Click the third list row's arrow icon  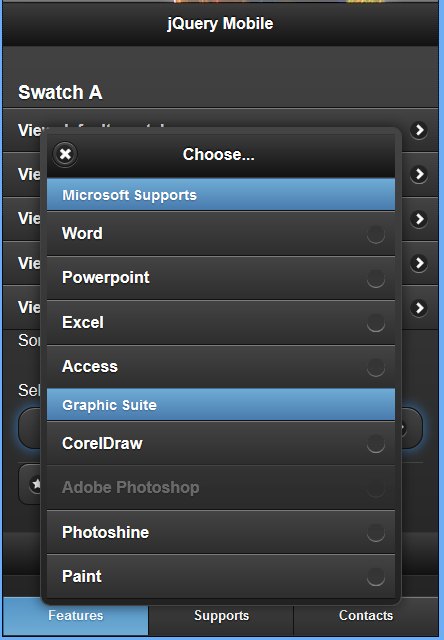pyautogui.click(x=419, y=219)
